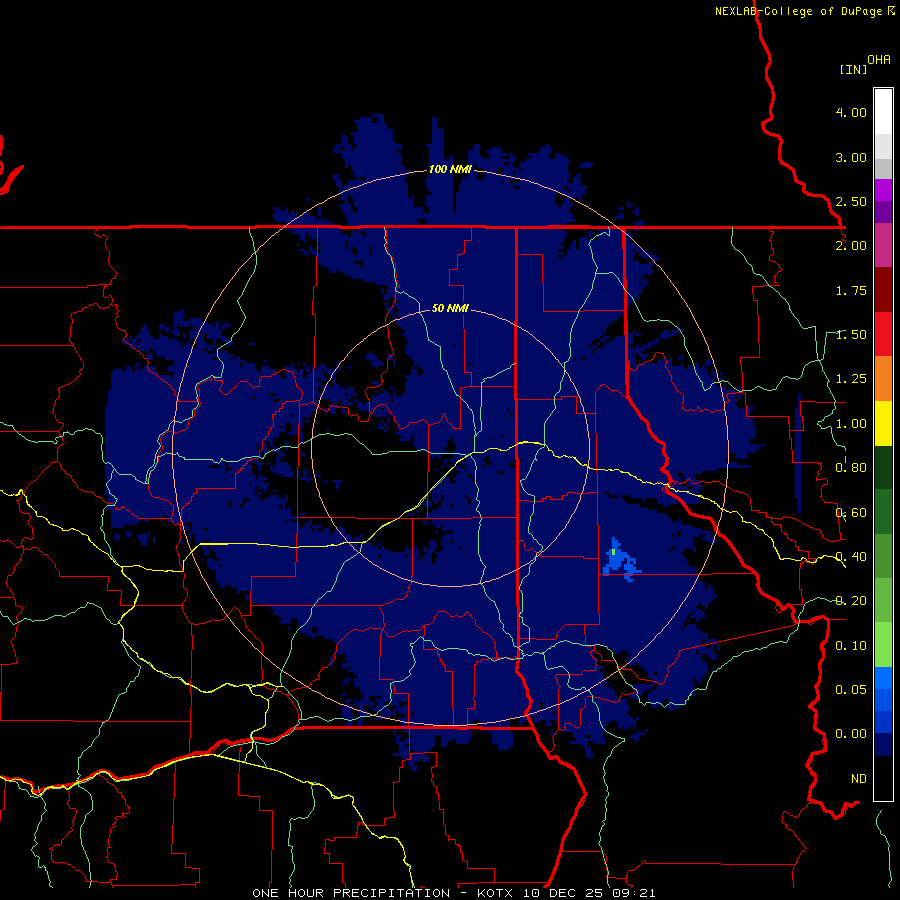
Task: Select the 1.25 legend value
Action: [851, 379]
